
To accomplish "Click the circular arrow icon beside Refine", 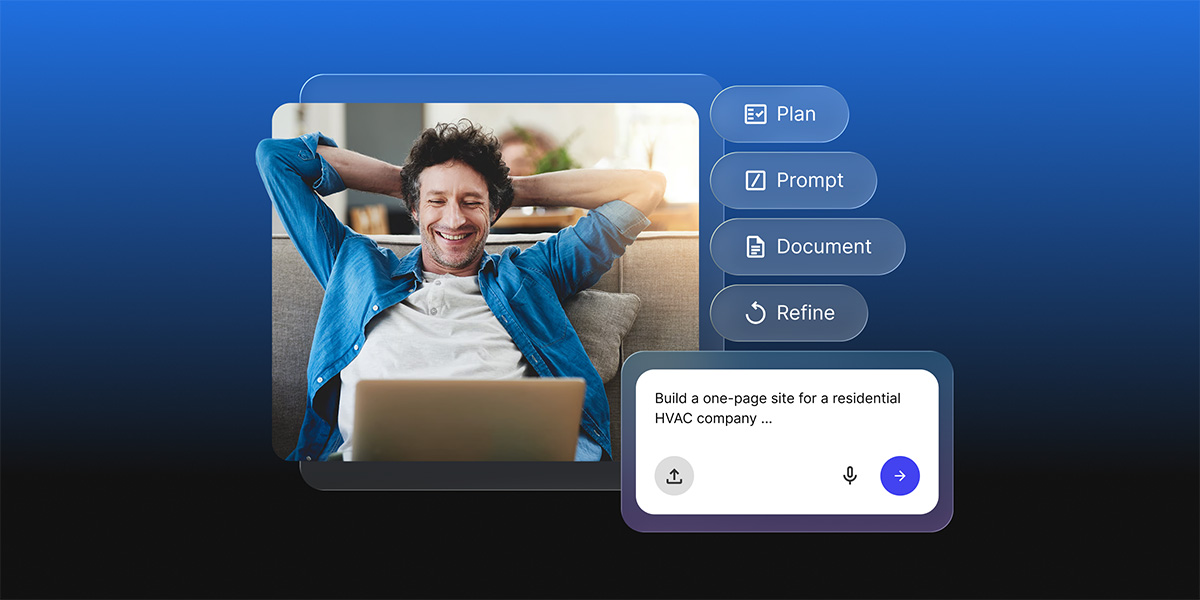I will pyautogui.click(x=755, y=313).
